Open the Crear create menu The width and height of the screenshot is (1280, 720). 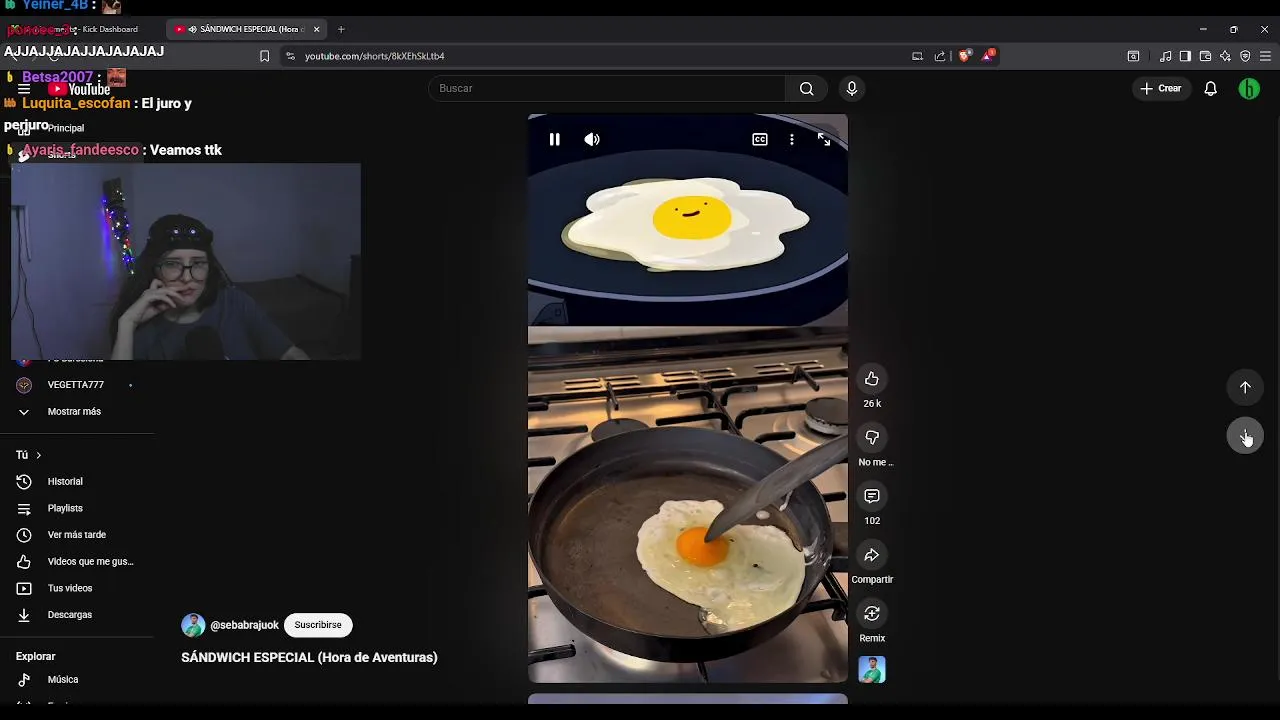click(1160, 88)
